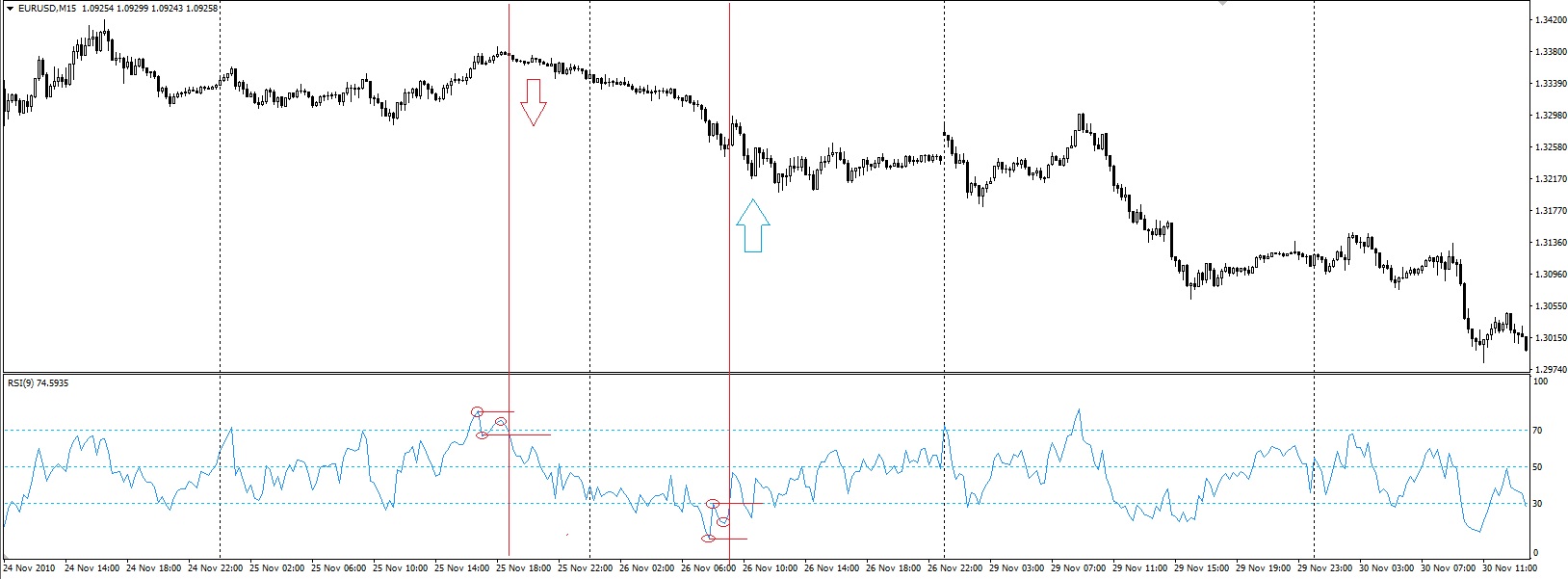1568x579 pixels.
Task: Click the gray chart shift marker at top
Action: point(1223,4)
